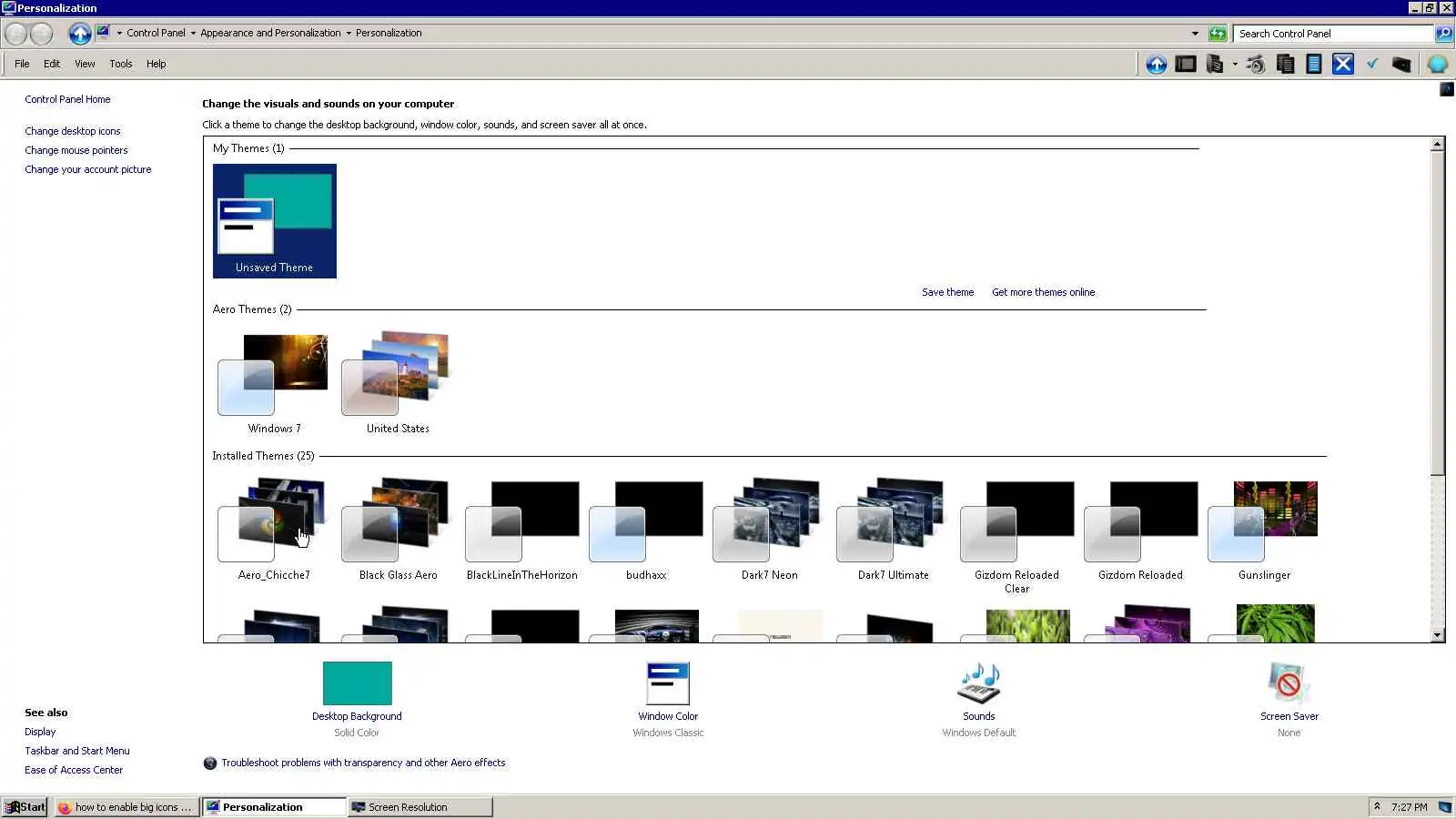This screenshot has height=819, width=1456.
Task: Open Taskbar and Start Menu link
Action: [x=77, y=751]
